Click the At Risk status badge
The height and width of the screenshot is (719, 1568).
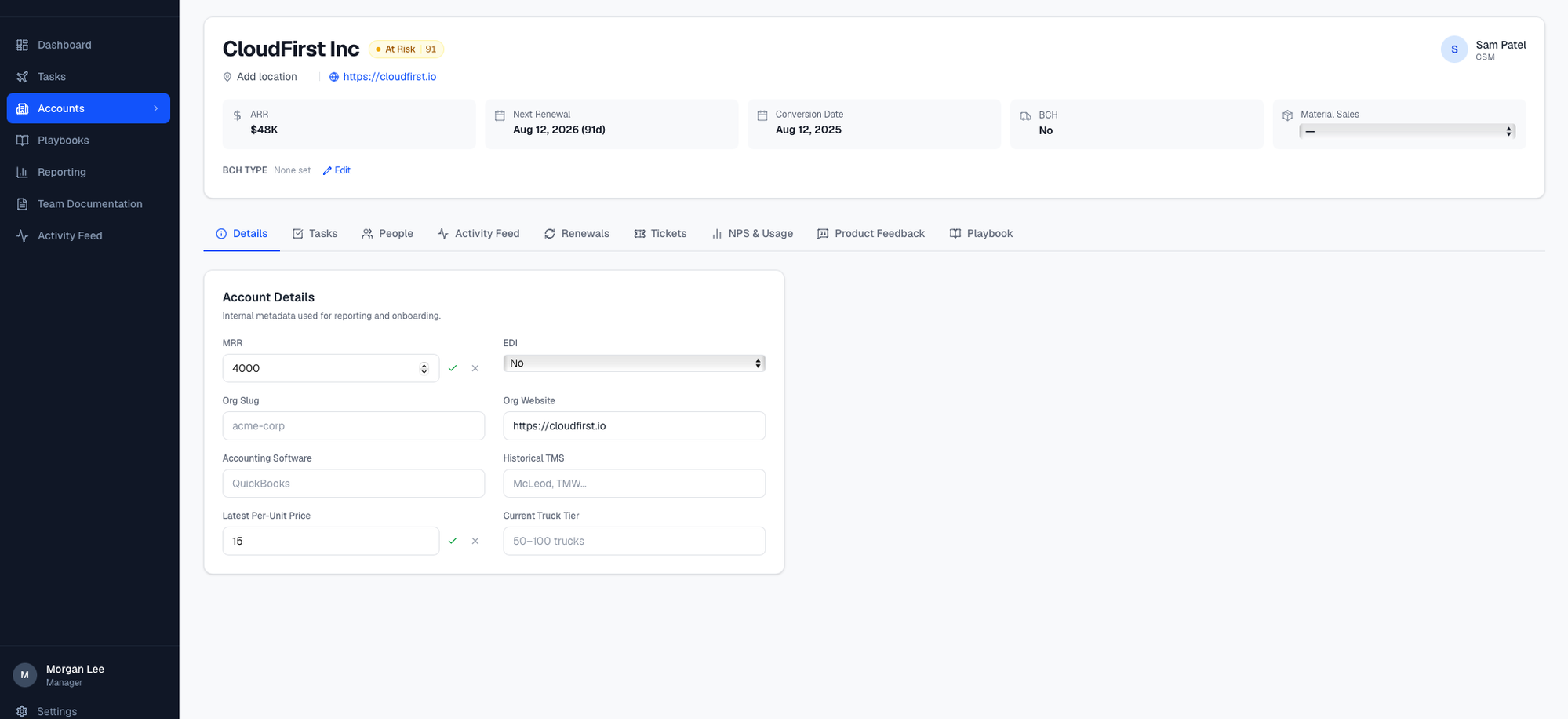tap(406, 49)
